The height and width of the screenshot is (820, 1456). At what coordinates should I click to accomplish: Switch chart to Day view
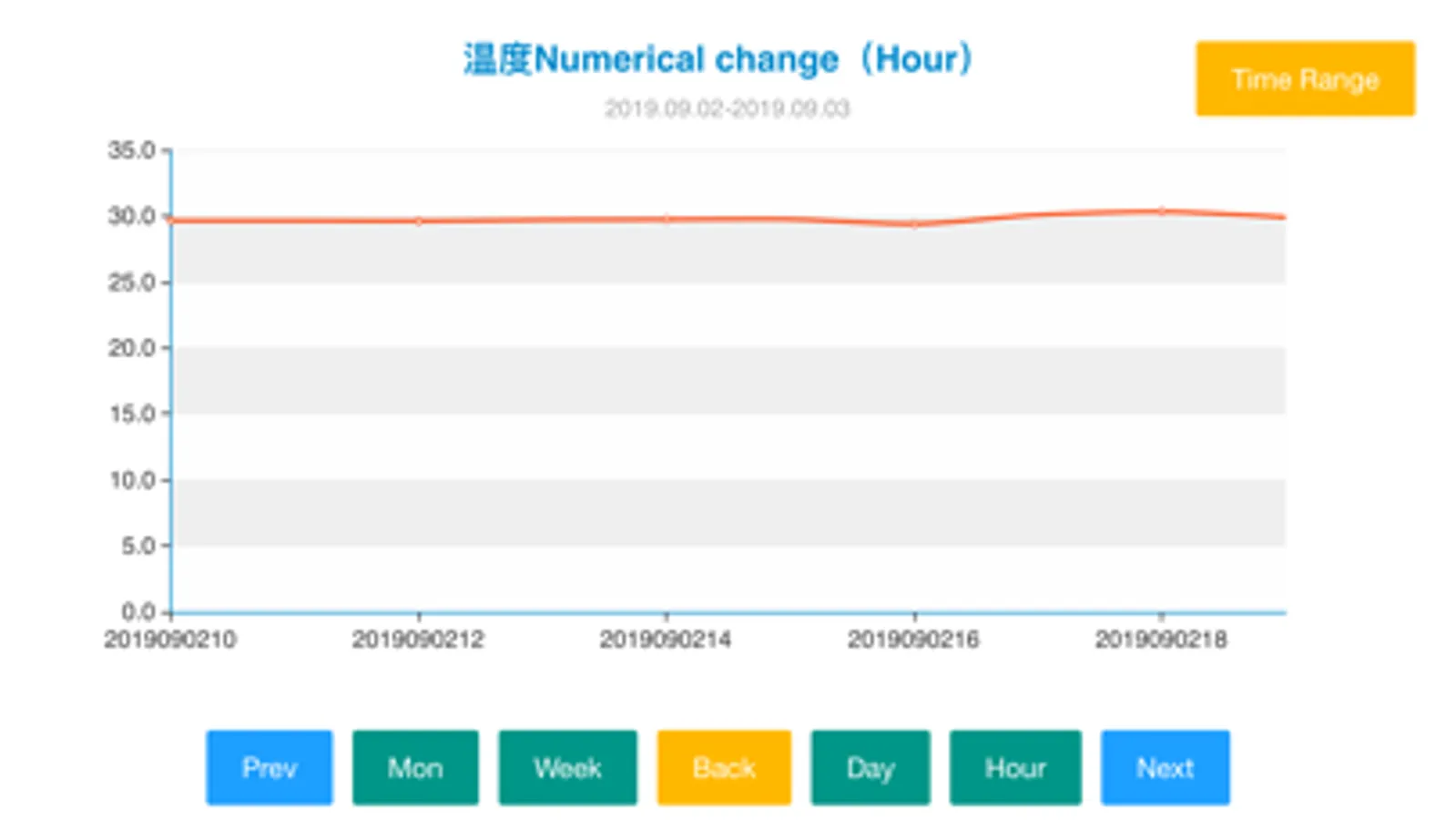click(871, 767)
